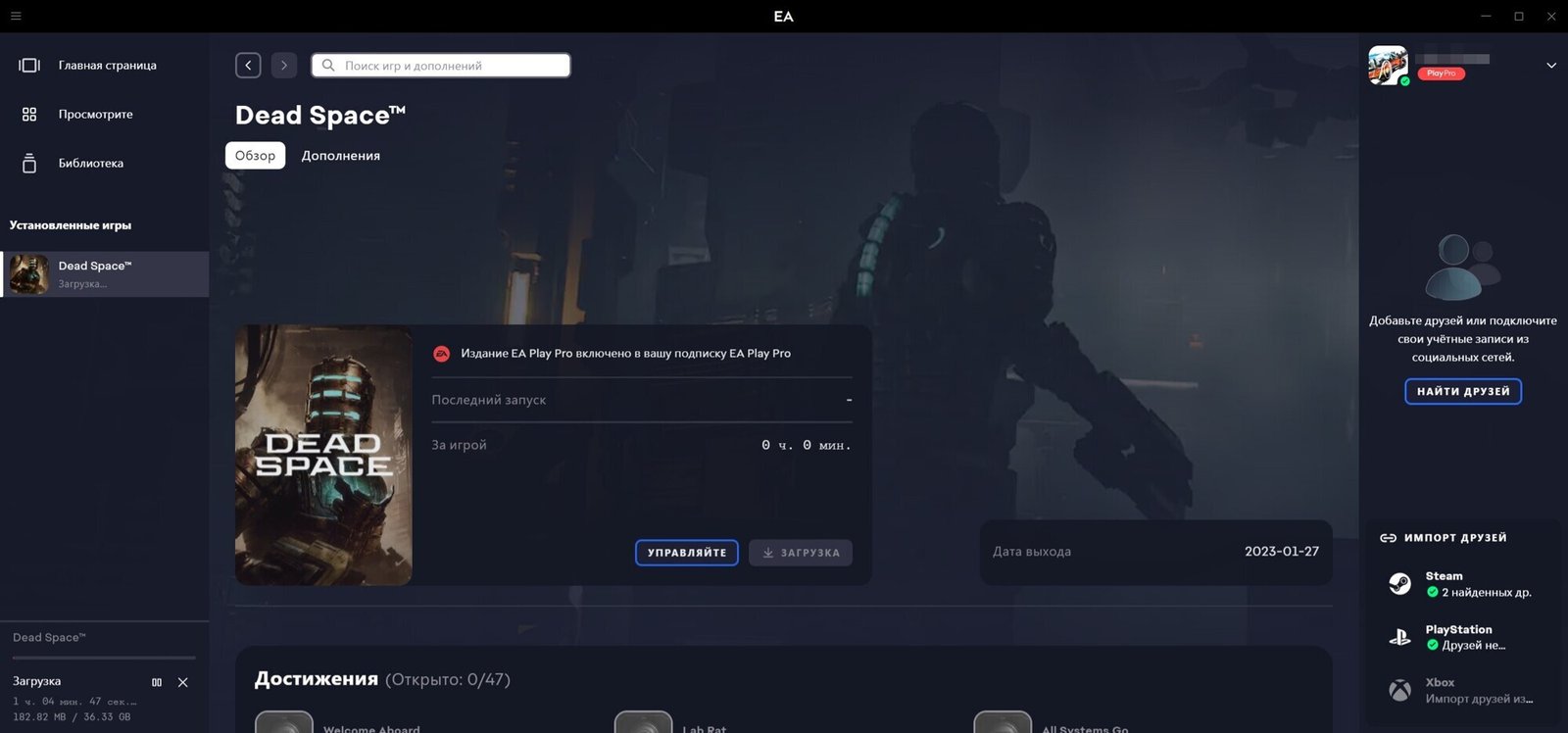Open Steam friends import entry

click(x=1463, y=584)
